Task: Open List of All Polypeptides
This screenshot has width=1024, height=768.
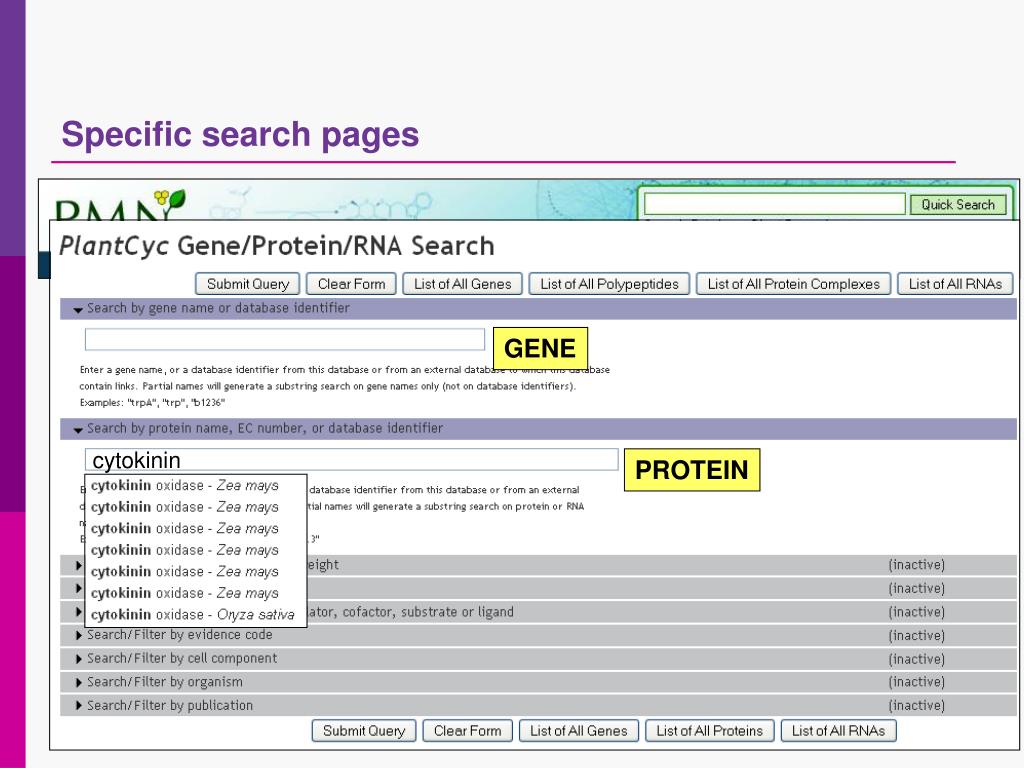Action: tap(609, 284)
